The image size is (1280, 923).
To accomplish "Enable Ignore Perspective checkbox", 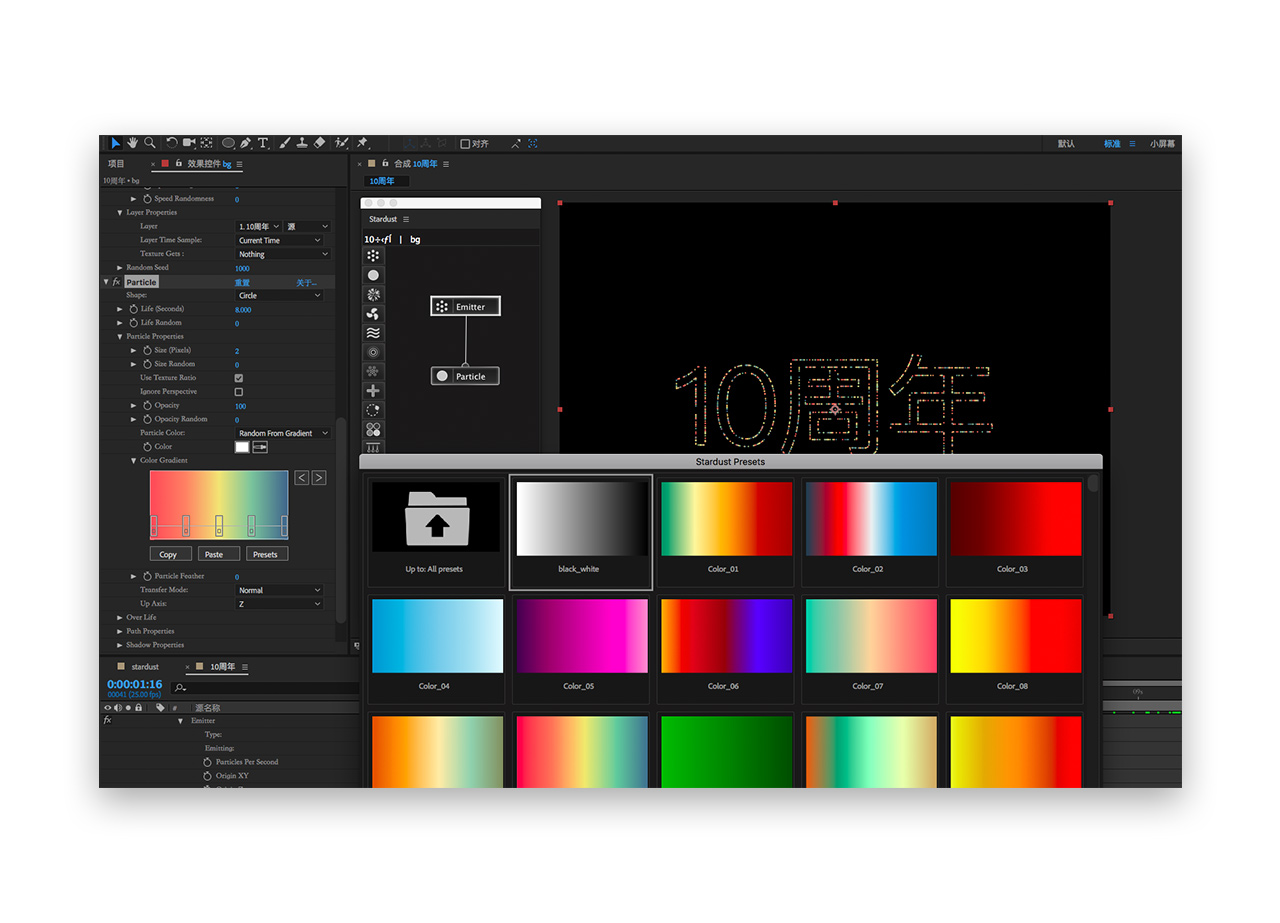I will point(239,392).
